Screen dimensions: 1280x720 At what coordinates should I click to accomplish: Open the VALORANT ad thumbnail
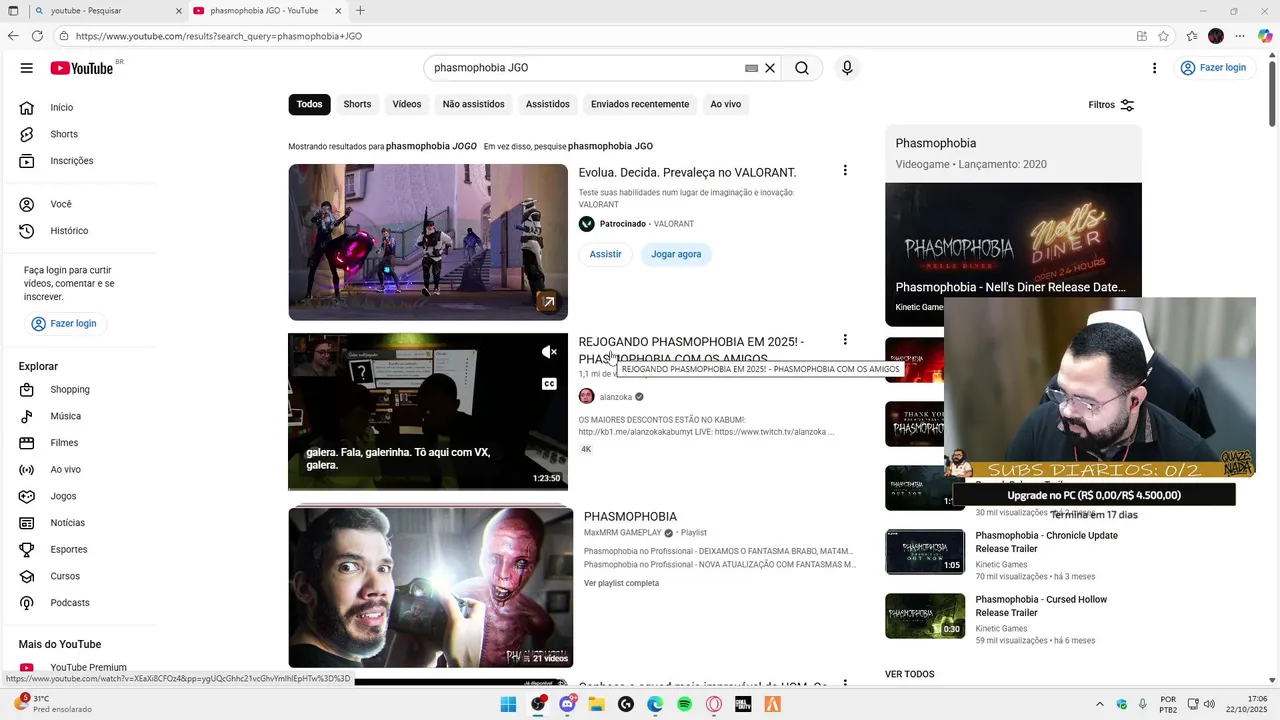[x=428, y=242]
